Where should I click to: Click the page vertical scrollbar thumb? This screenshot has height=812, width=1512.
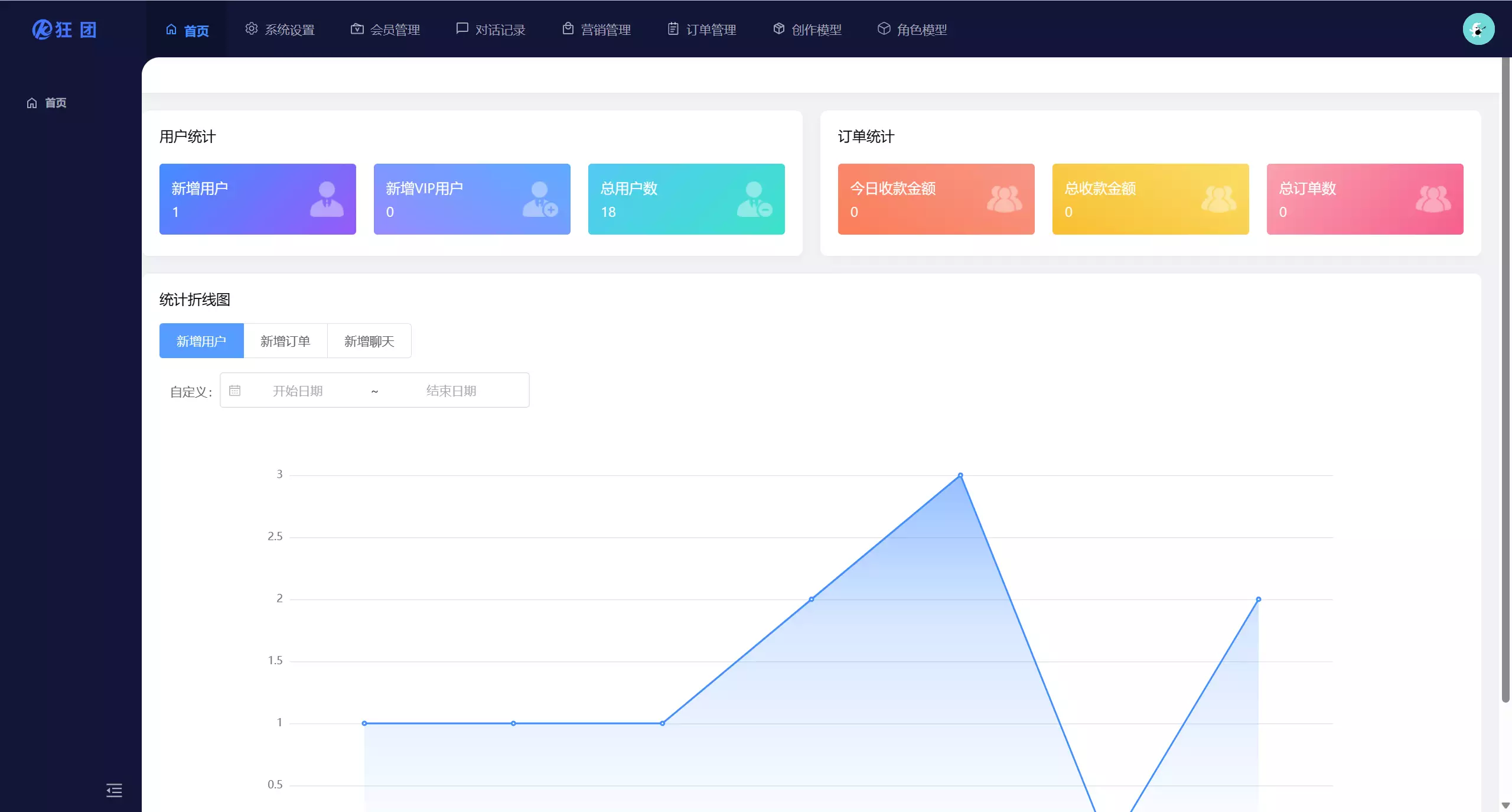tap(1506, 379)
